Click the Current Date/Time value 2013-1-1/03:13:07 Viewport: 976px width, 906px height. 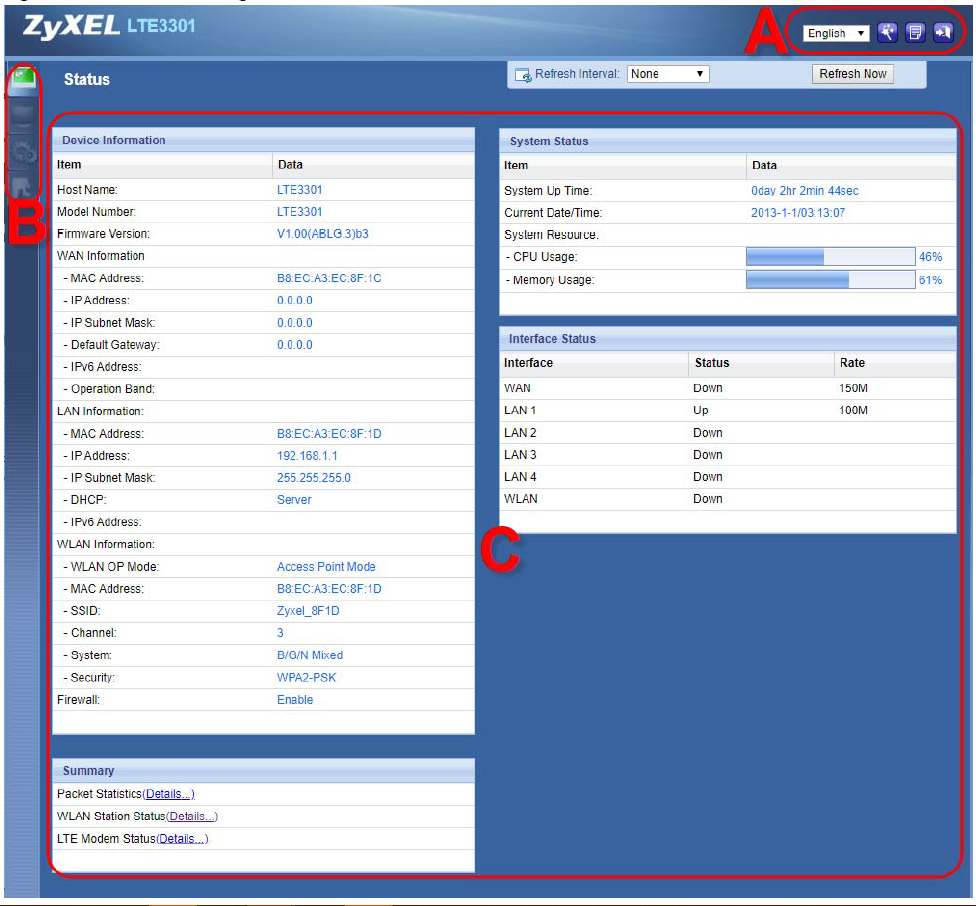[x=798, y=213]
